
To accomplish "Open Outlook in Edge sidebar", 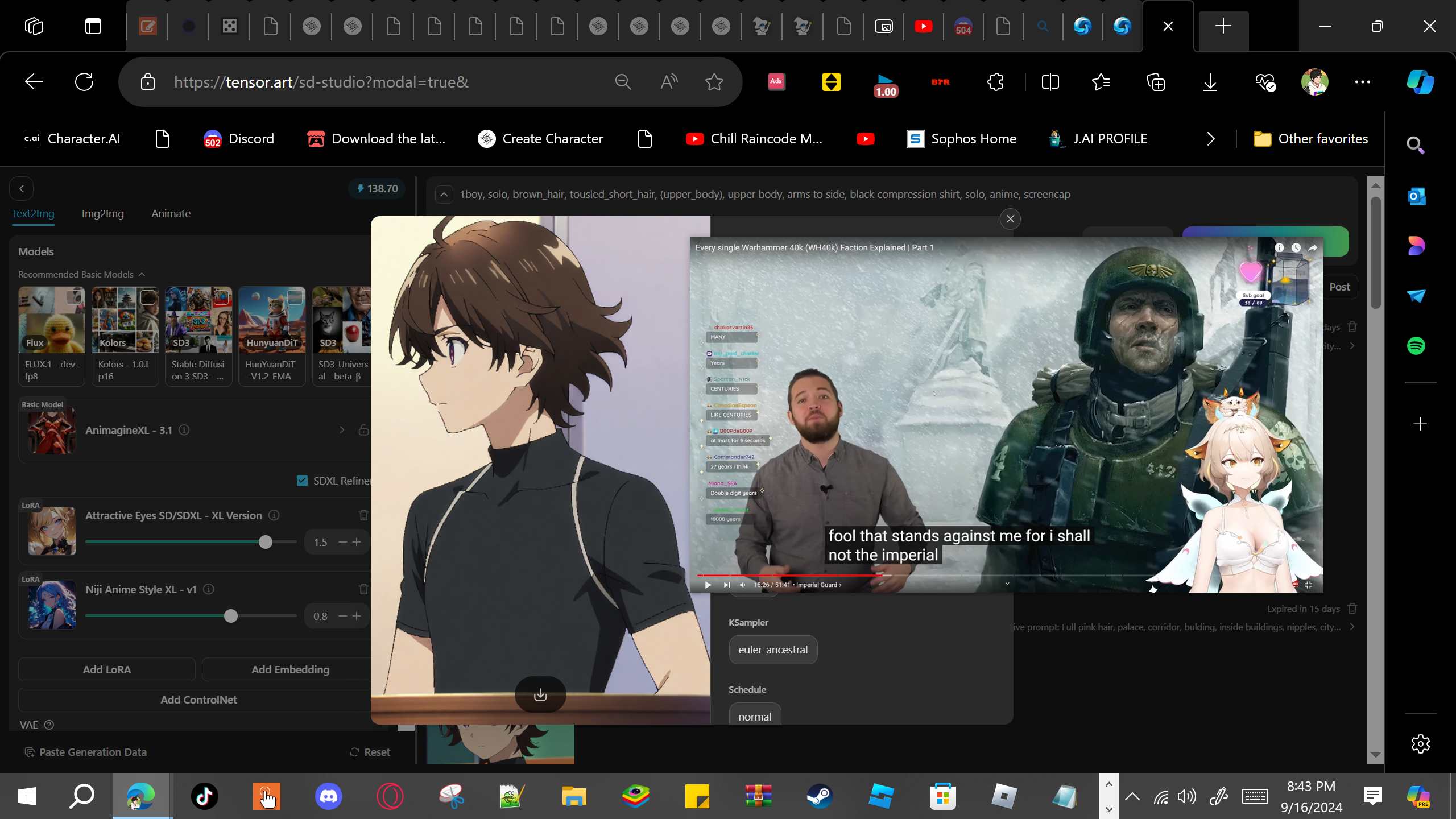I will pyautogui.click(x=1416, y=196).
